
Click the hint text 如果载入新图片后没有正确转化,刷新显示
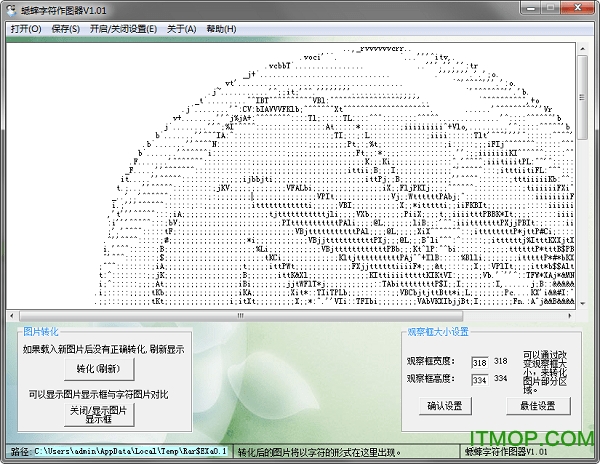coord(103,349)
